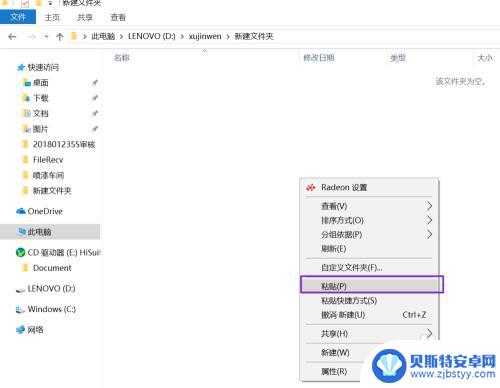The image size is (500, 388).
Task: Click xujinwen in the address path
Action: 205,36
